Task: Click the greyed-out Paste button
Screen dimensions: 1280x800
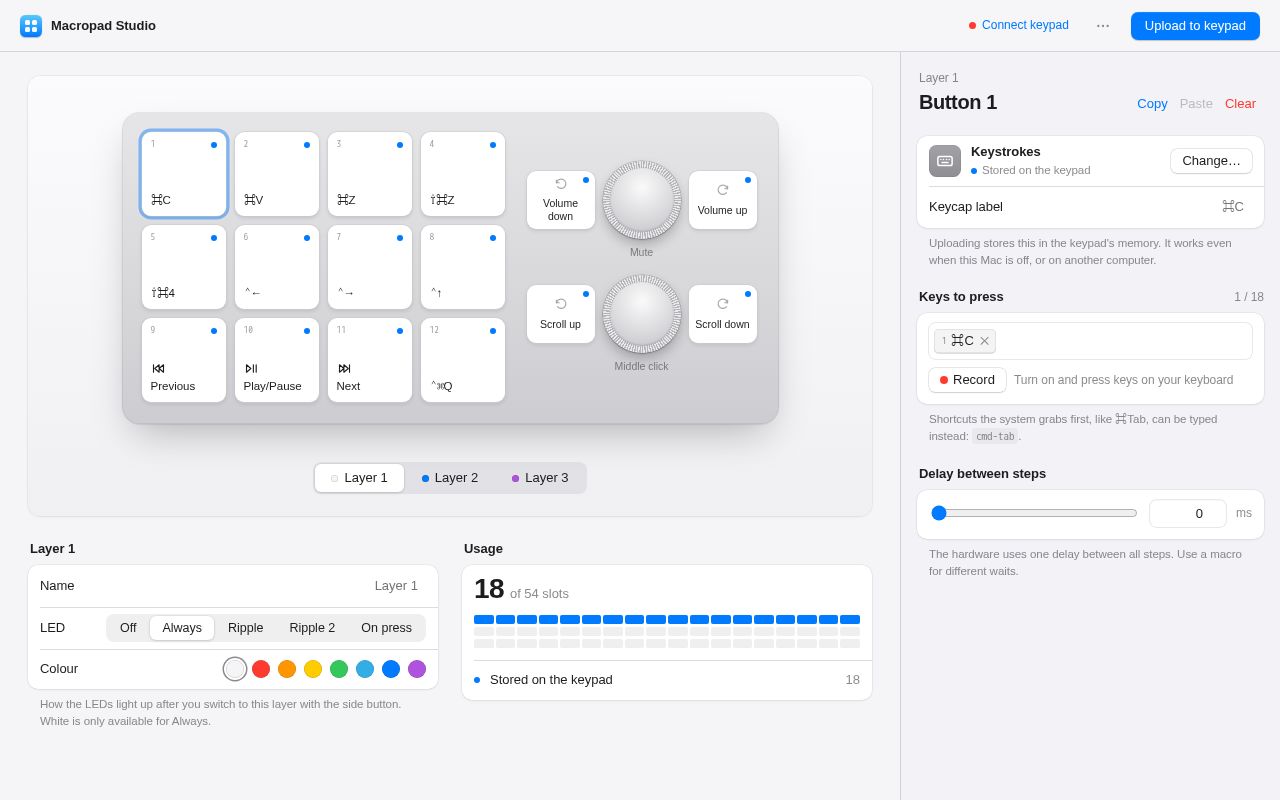Action: click(1196, 103)
